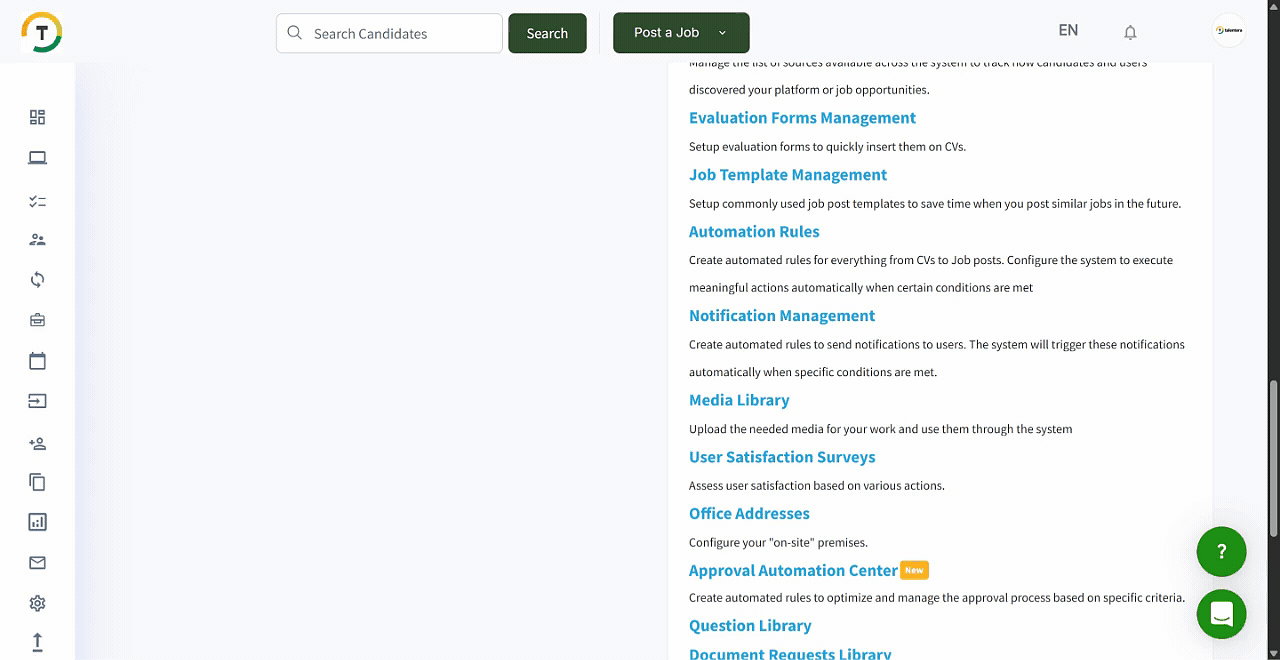Open the dashboard grid icon
The height and width of the screenshot is (660, 1280).
[x=37, y=117]
